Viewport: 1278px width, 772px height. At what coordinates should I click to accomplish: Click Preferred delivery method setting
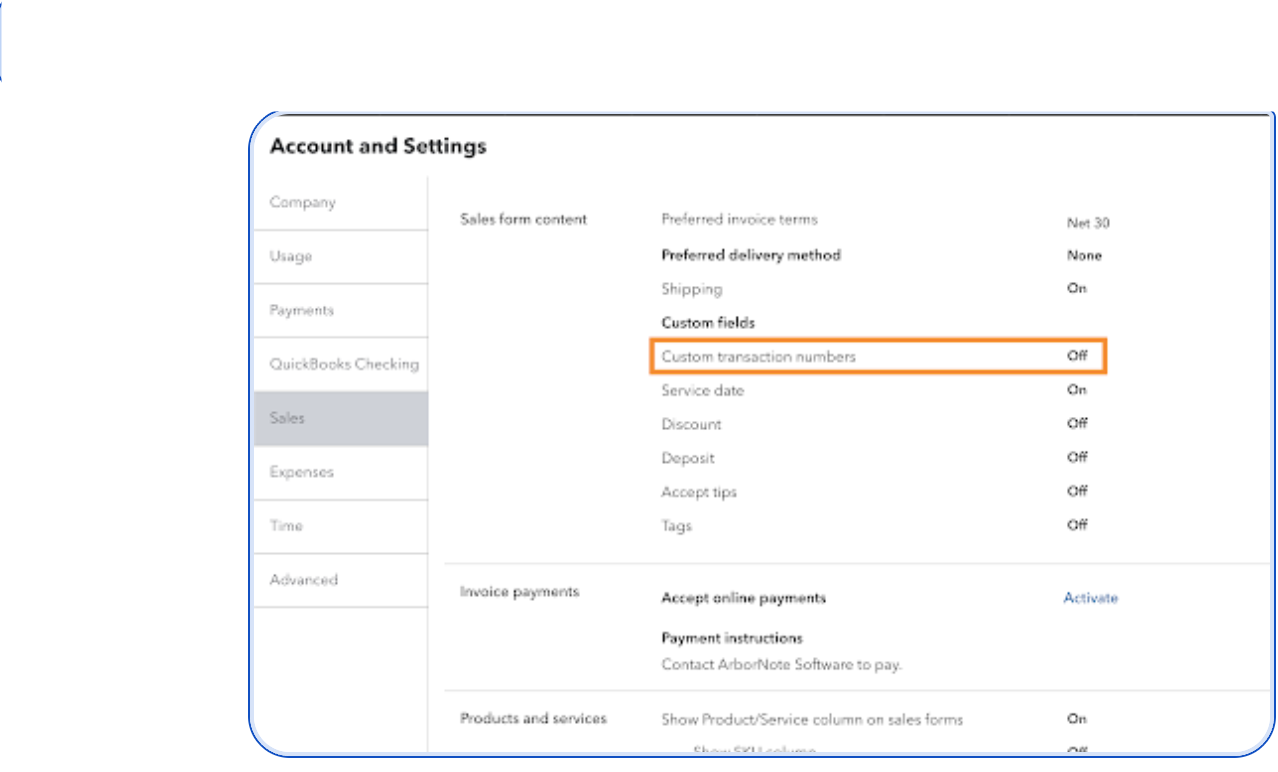pos(751,255)
